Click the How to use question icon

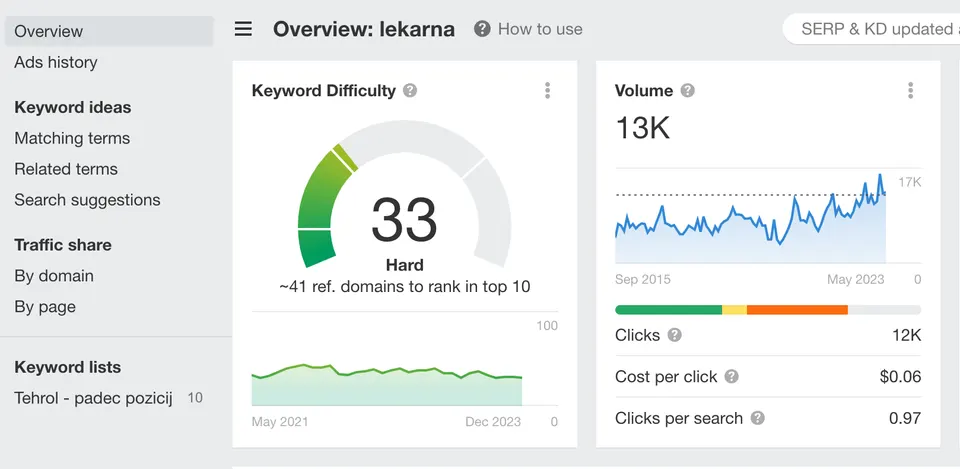pyautogui.click(x=482, y=29)
